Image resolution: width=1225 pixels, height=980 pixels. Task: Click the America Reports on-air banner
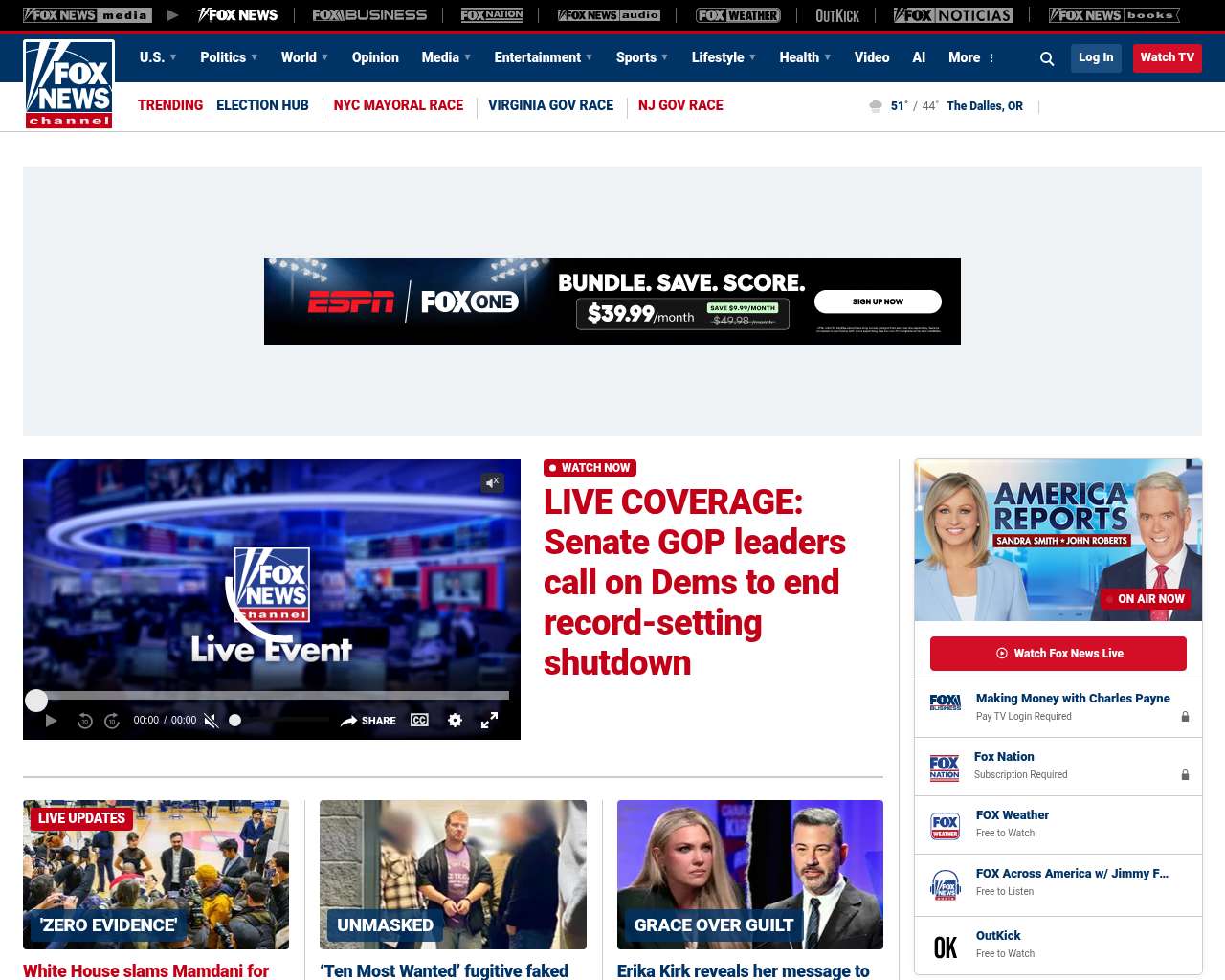1058,540
